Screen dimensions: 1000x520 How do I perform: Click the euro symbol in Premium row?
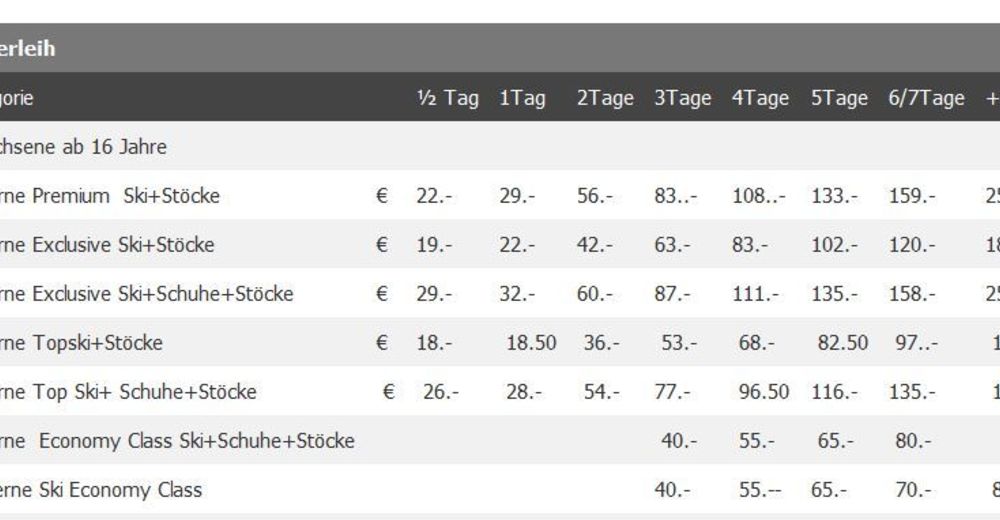point(381,196)
